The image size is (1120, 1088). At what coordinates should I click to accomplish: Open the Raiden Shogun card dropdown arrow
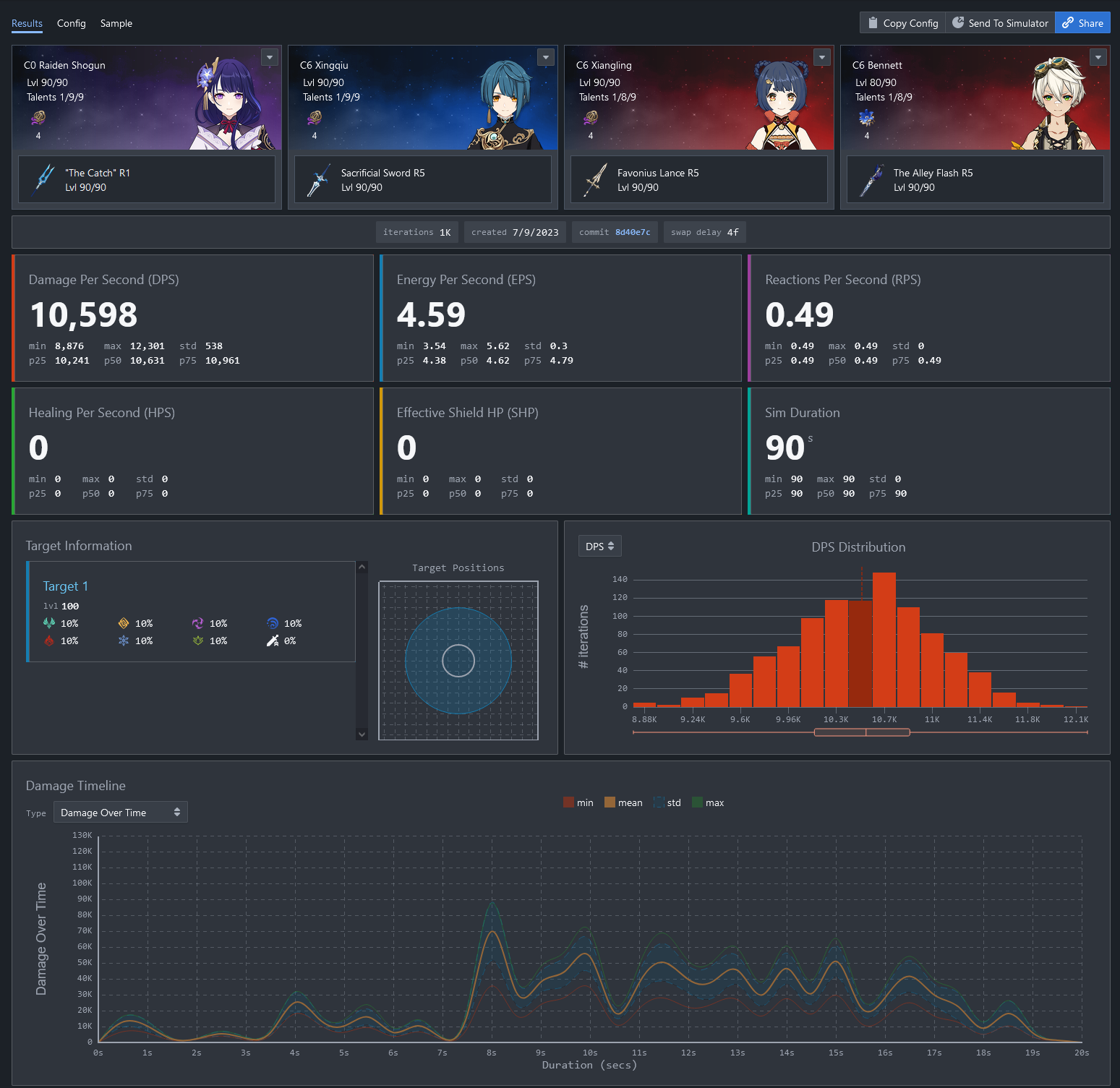pos(270,57)
